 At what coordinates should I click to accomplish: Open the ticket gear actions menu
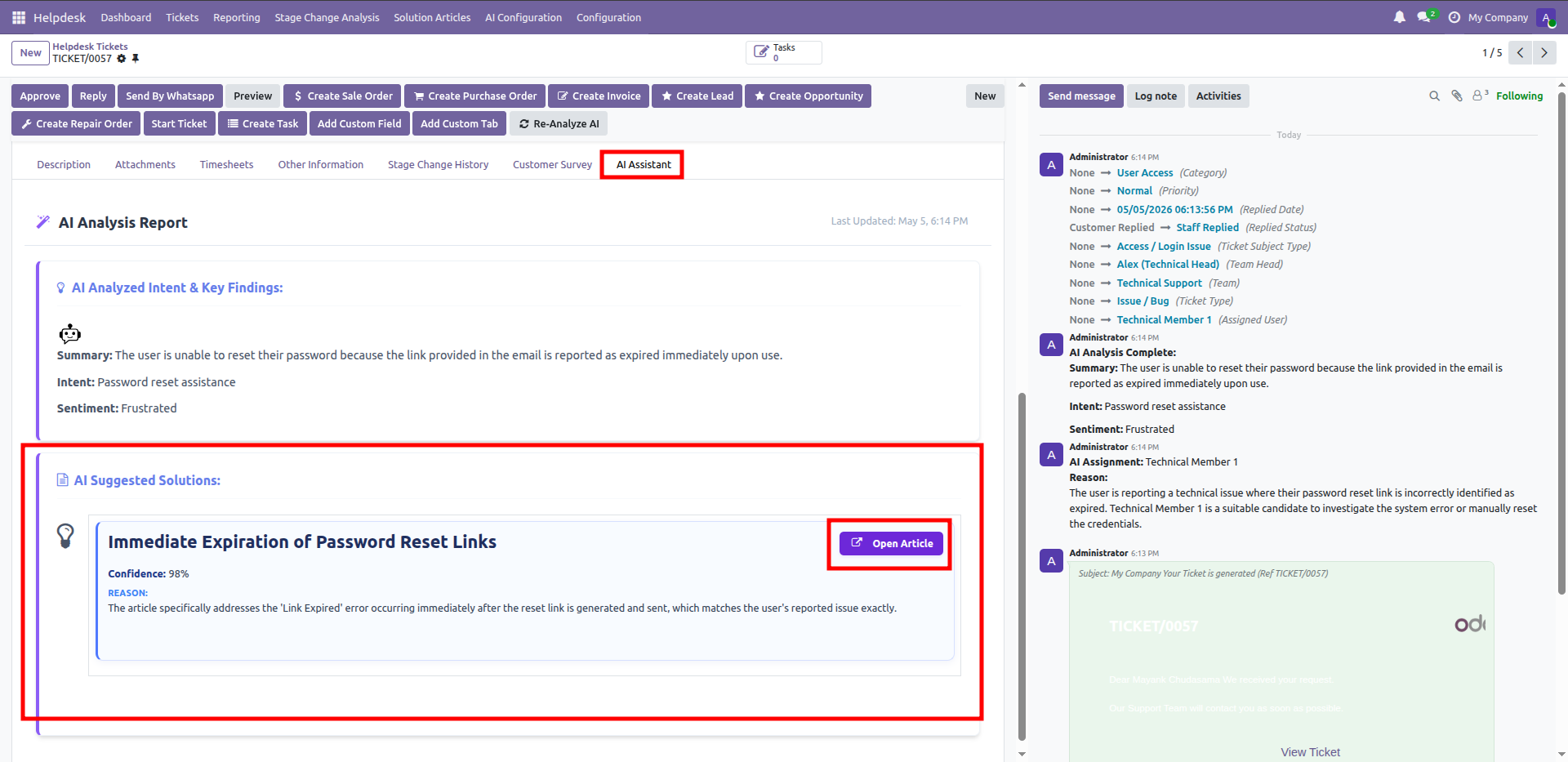(x=122, y=59)
